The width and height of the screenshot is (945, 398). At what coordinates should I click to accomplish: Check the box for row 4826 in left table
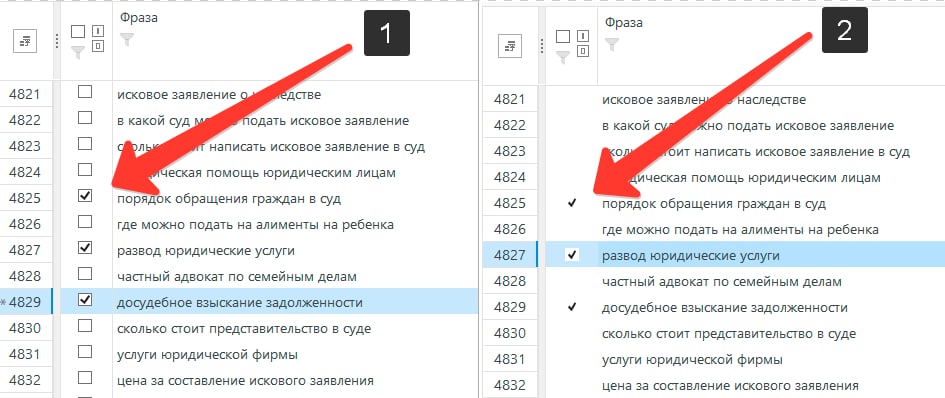coord(85,221)
